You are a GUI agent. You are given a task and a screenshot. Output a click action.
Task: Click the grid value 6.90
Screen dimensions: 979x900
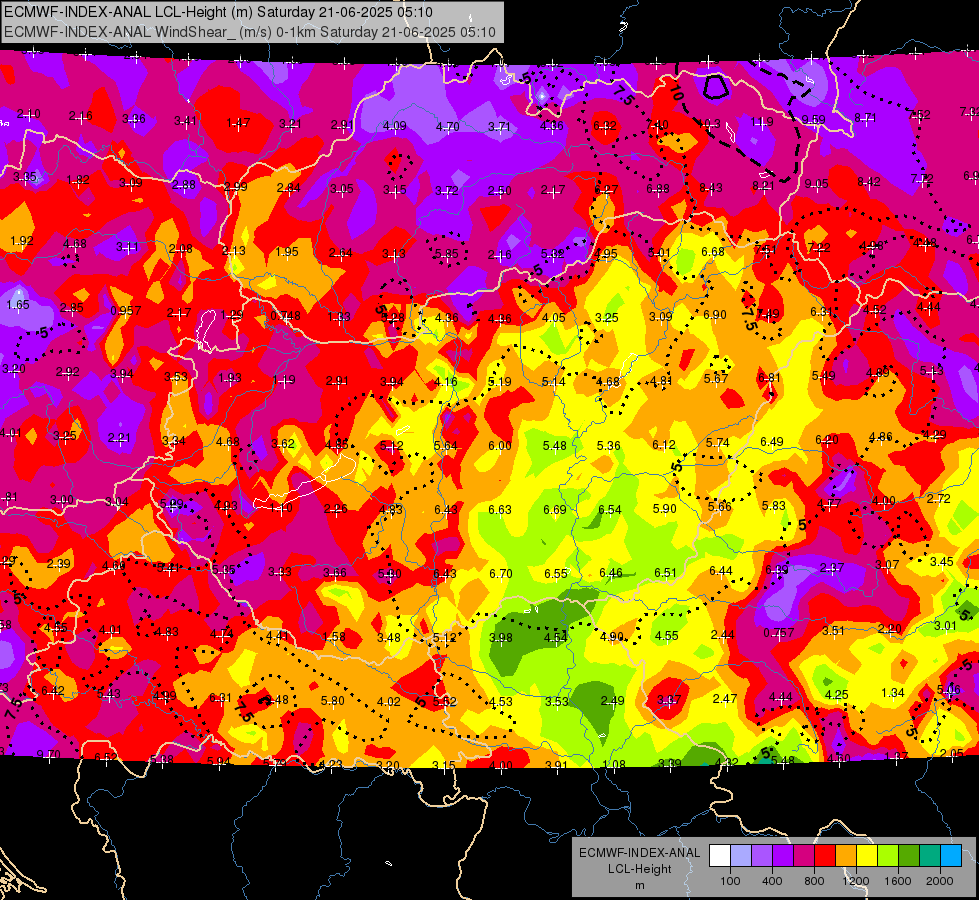tap(715, 315)
